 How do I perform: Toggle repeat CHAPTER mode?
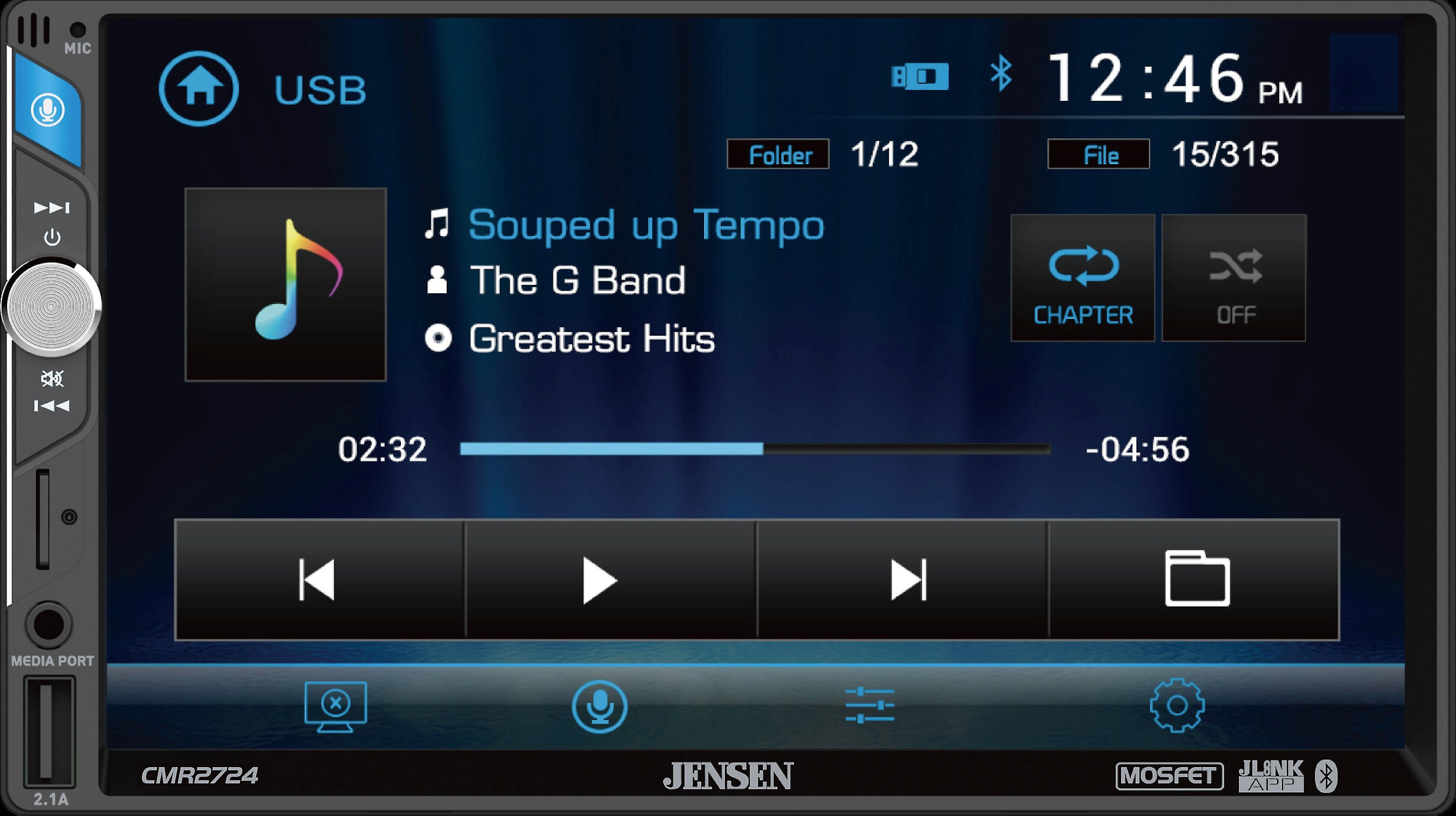tap(1083, 278)
